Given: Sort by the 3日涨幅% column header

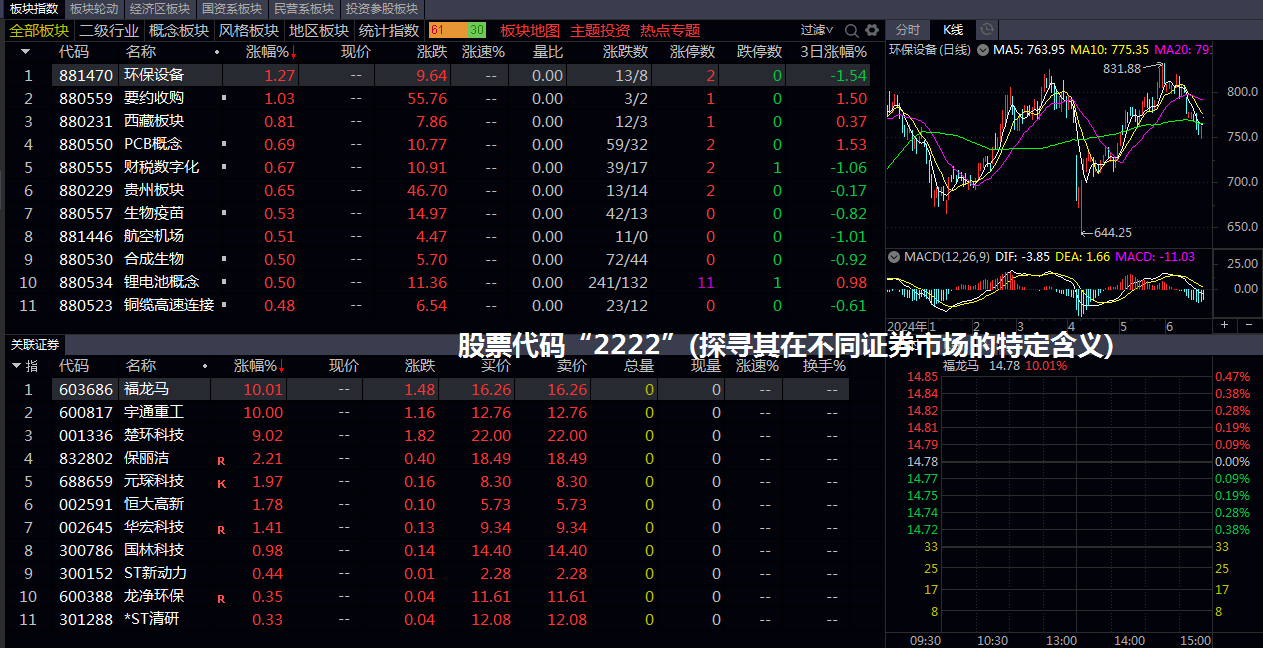Looking at the screenshot, I should coord(833,52).
